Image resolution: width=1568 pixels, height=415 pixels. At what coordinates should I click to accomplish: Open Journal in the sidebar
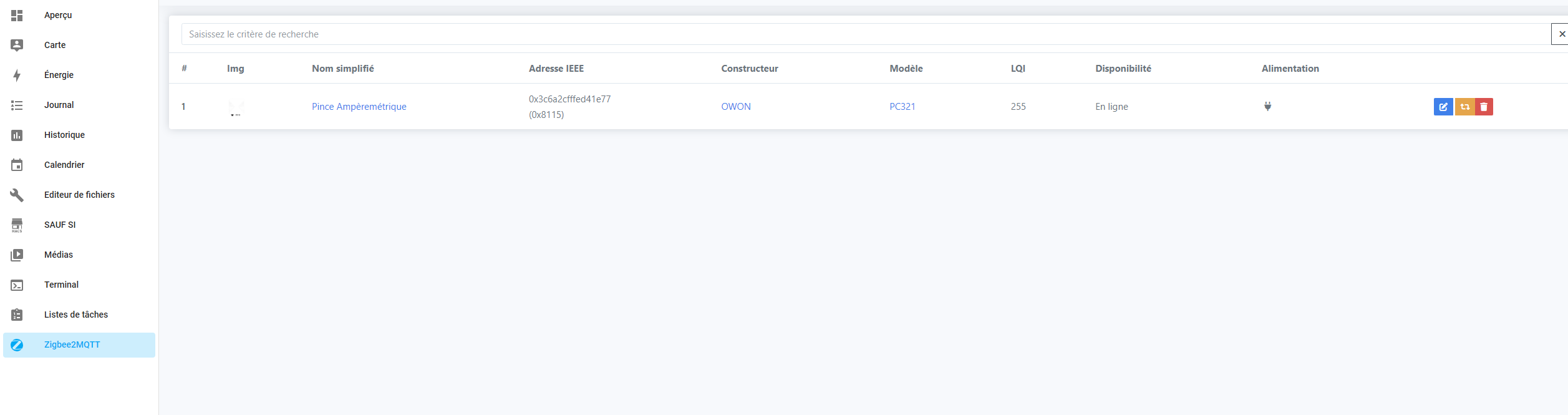point(59,105)
